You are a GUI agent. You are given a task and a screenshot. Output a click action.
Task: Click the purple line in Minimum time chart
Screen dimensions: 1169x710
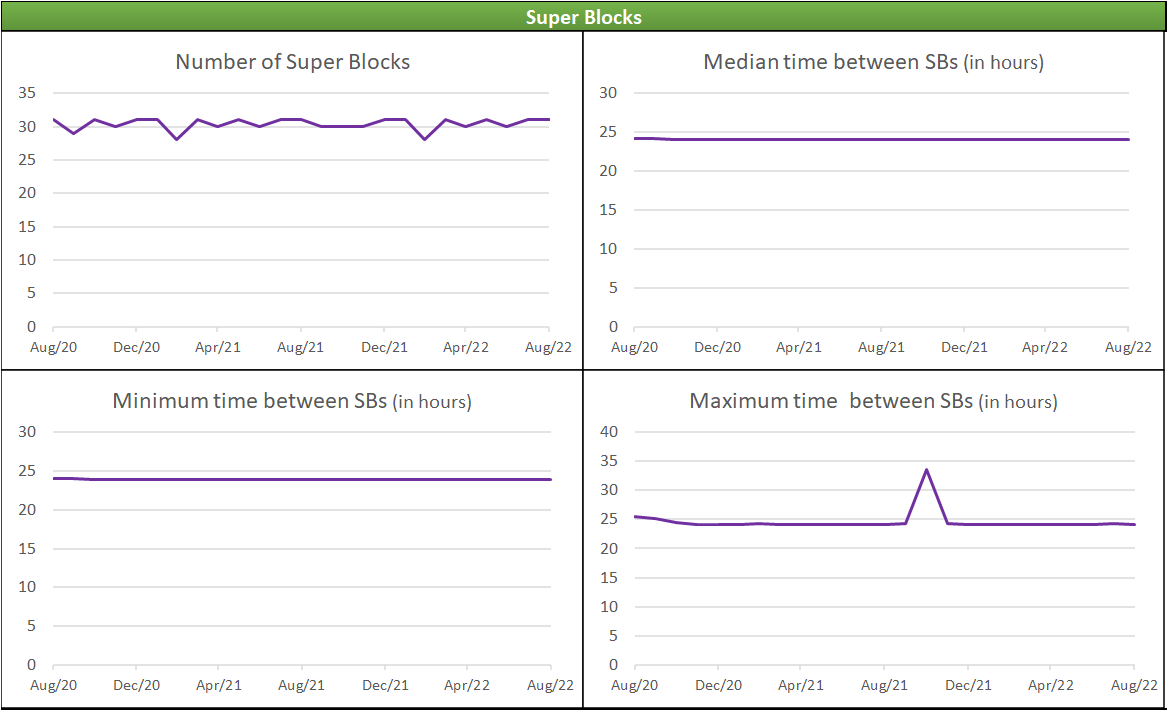(x=302, y=479)
